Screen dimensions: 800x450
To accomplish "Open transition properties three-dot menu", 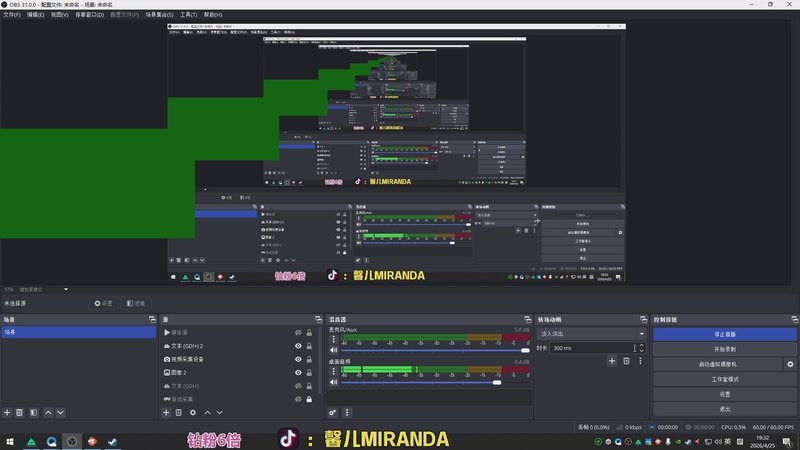I will coord(640,361).
